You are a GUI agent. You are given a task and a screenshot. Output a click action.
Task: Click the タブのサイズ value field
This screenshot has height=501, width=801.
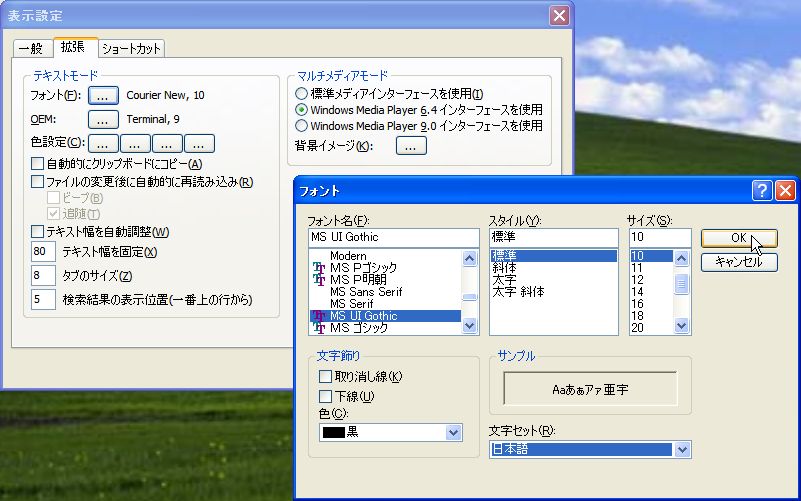point(43,276)
